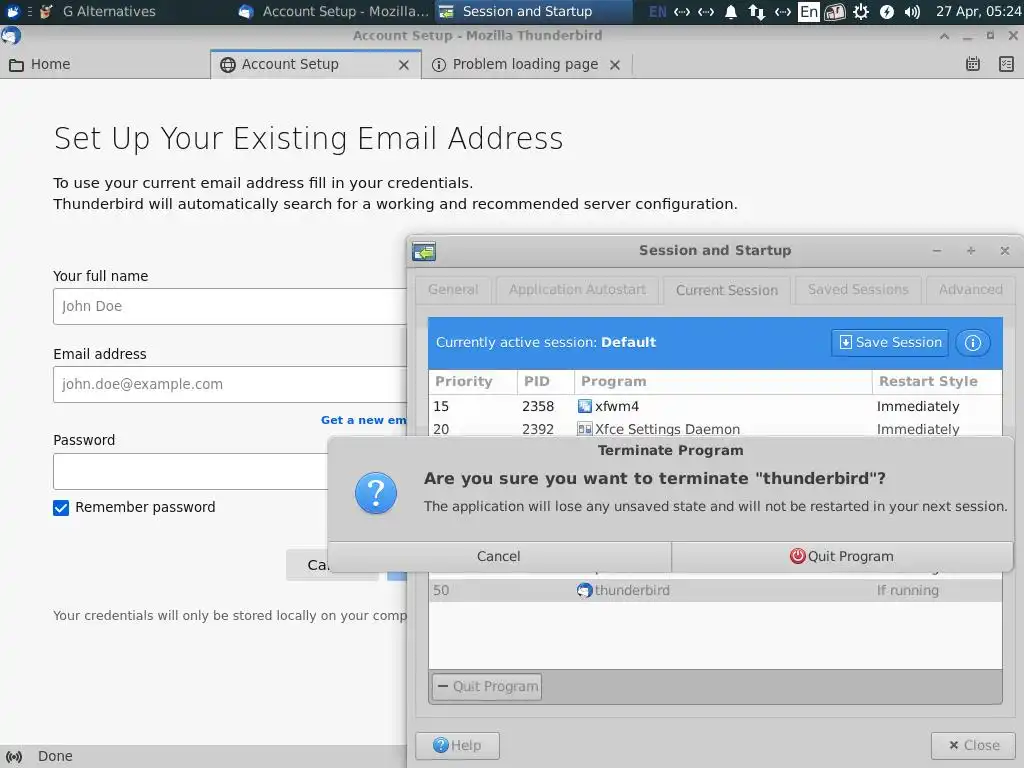The width and height of the screenshot is (1024, 768).
Task: Click the network up/down arrows tray icon
Action: 756,12
